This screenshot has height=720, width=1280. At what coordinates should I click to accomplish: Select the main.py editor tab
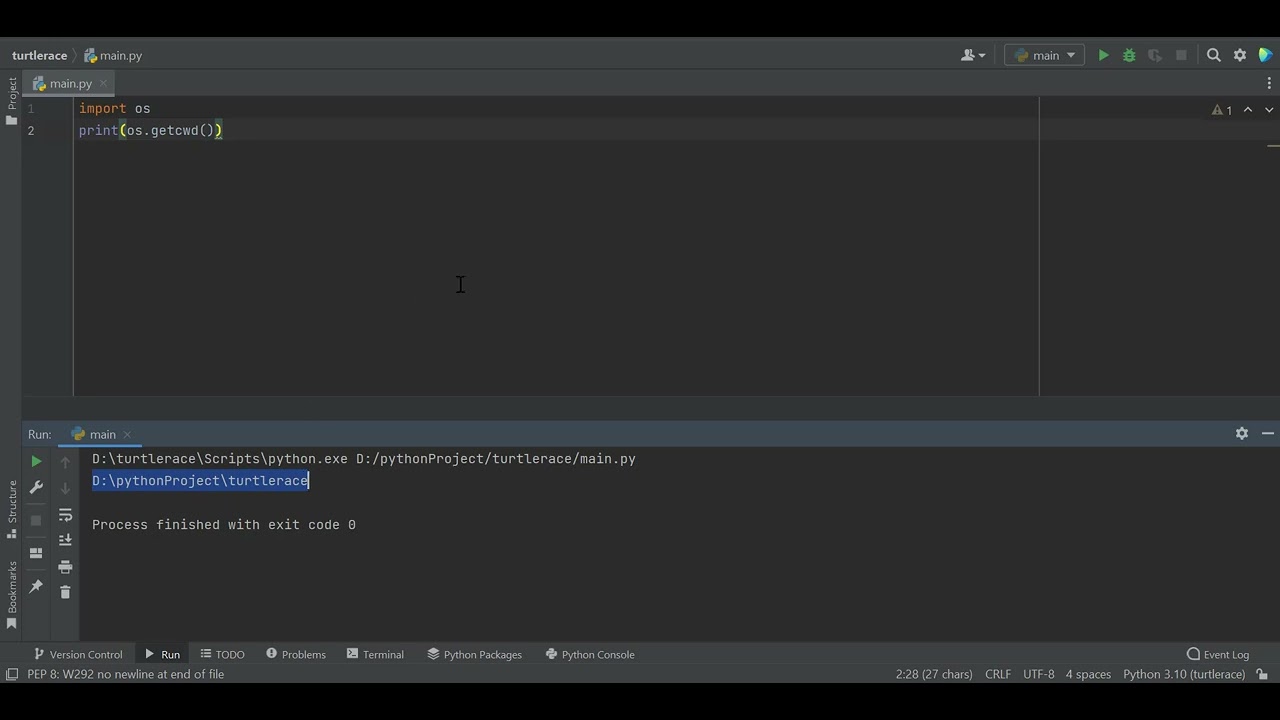point(70,84)
